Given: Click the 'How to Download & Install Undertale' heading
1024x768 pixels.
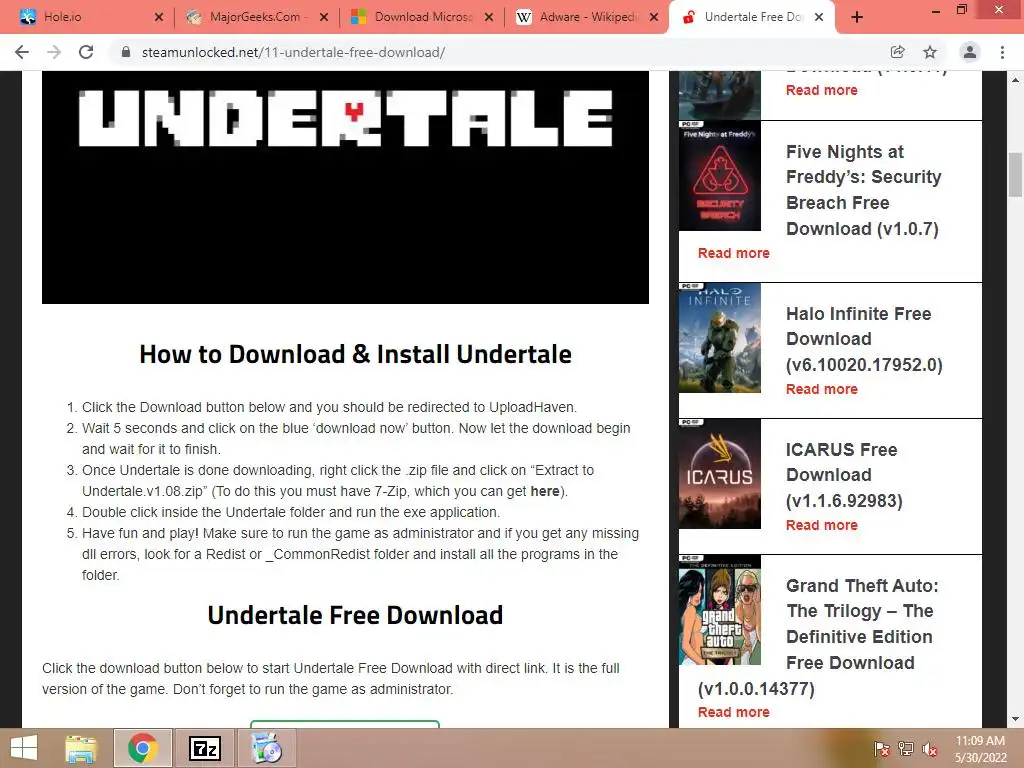Looking at the screenshot, I should tap(355, 354).
